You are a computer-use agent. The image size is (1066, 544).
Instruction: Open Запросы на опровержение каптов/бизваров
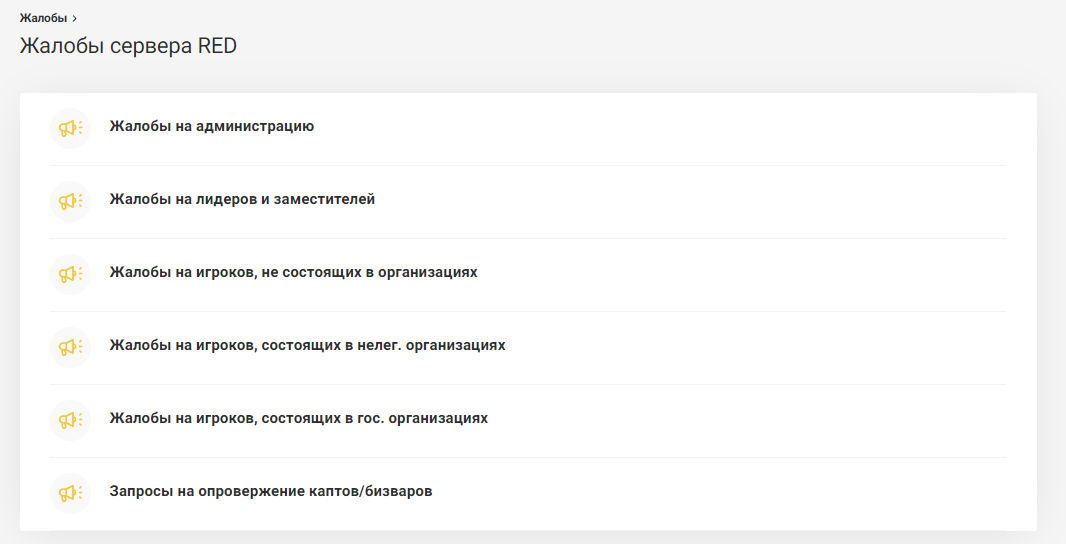coord(270,491)
